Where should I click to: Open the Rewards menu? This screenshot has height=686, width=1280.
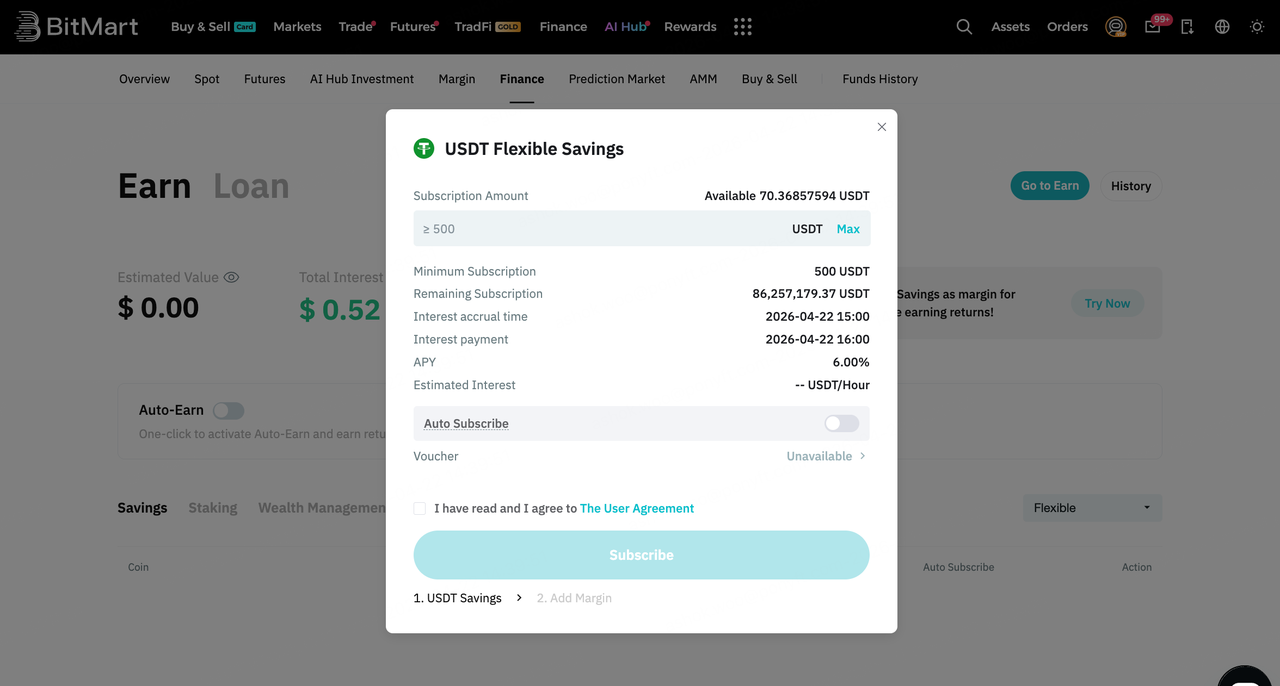[x=690, y=27]
